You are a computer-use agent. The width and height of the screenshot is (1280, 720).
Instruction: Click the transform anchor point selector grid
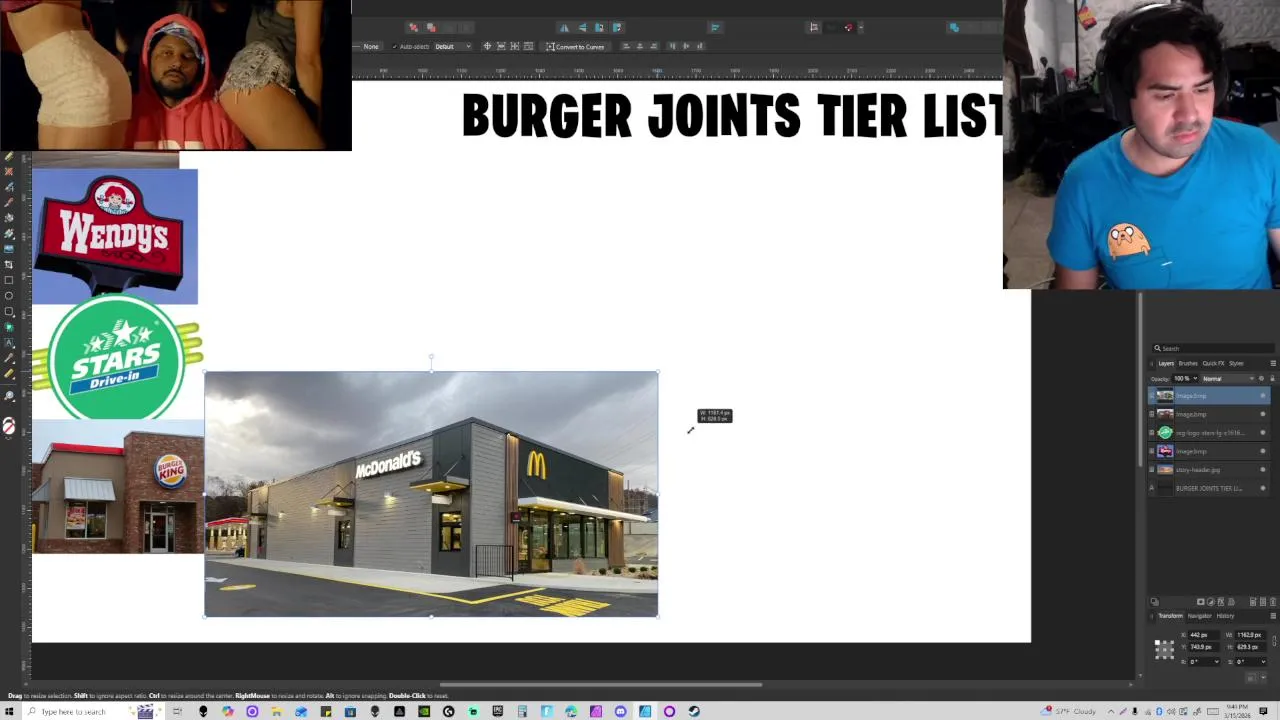pyautogui.click(x=1164, y=650)
